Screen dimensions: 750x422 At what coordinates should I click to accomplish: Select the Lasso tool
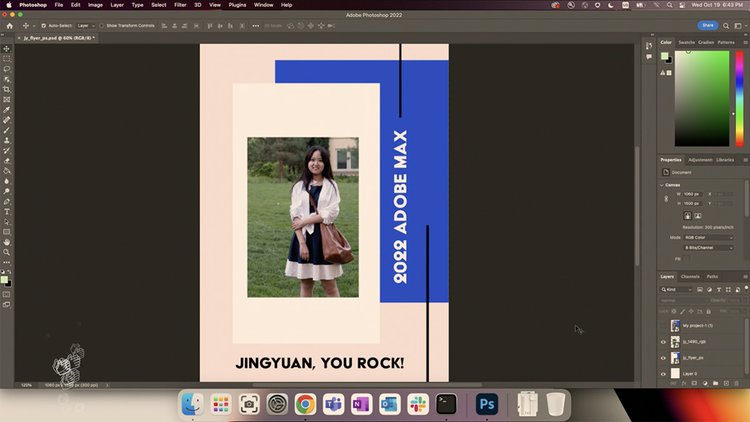tap(7, 68)
